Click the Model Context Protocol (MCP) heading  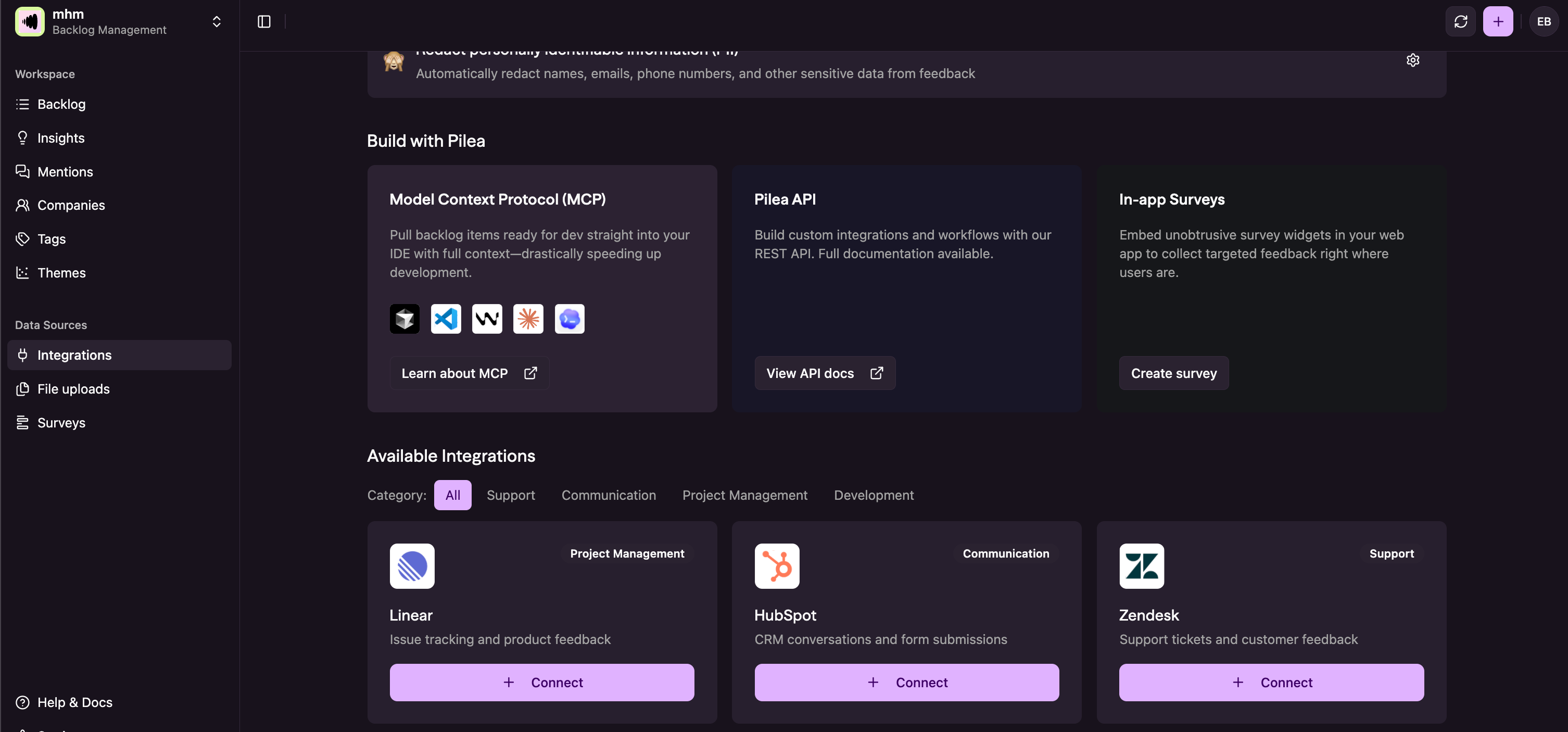[497, 199]
